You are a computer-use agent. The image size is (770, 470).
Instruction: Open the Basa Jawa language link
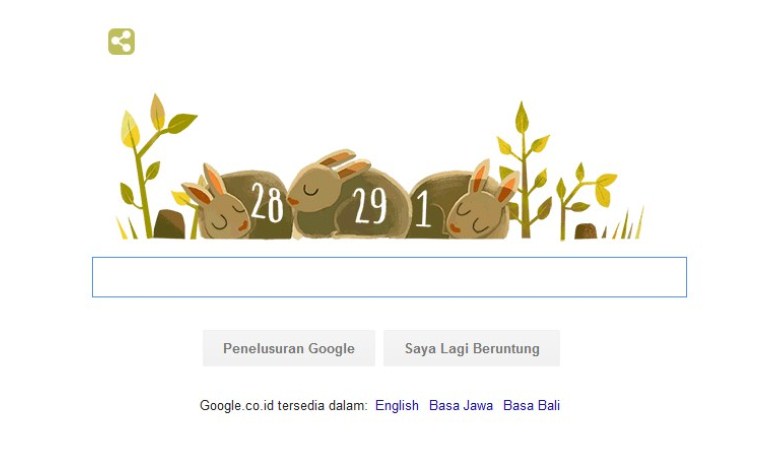point(461,405)
